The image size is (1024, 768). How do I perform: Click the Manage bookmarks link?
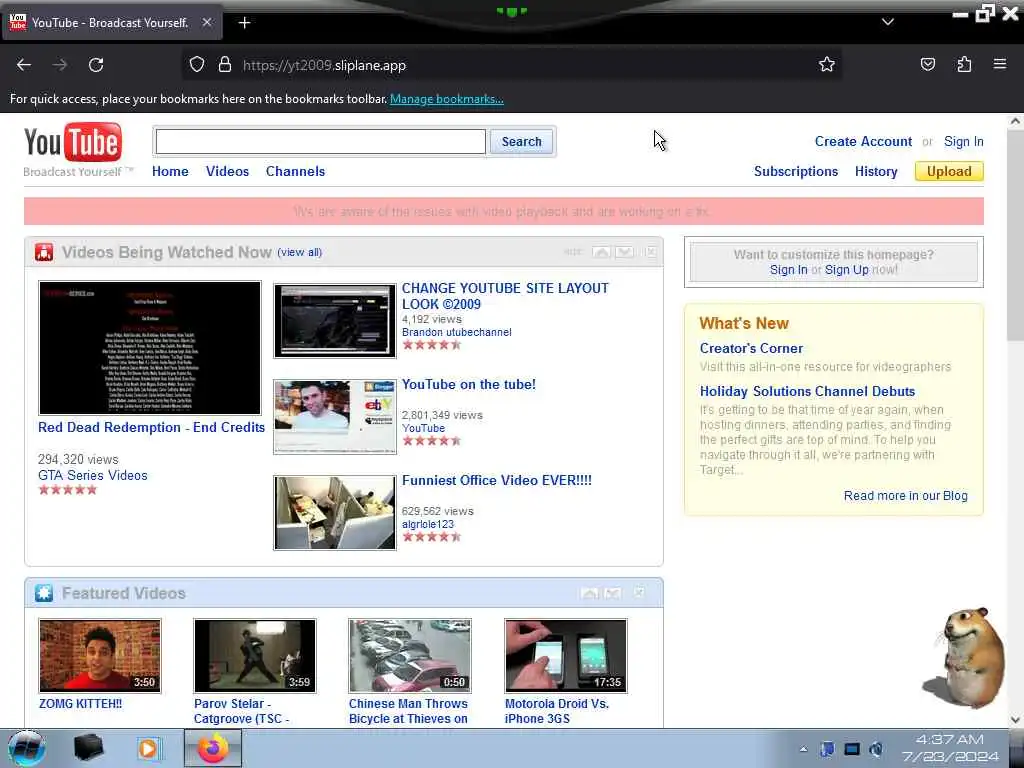coord(447,99)
